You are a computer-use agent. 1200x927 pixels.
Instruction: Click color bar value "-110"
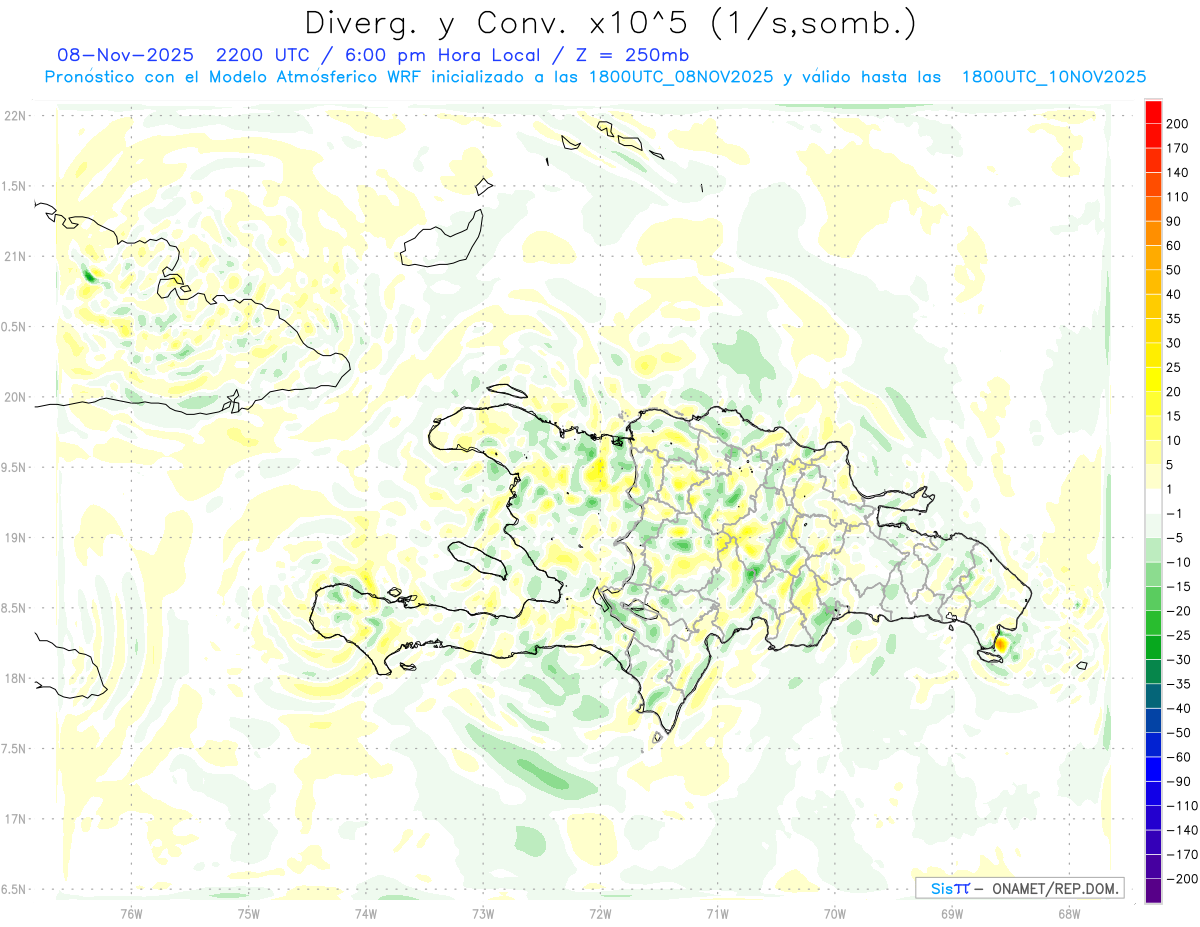(x=1182, y=805)
